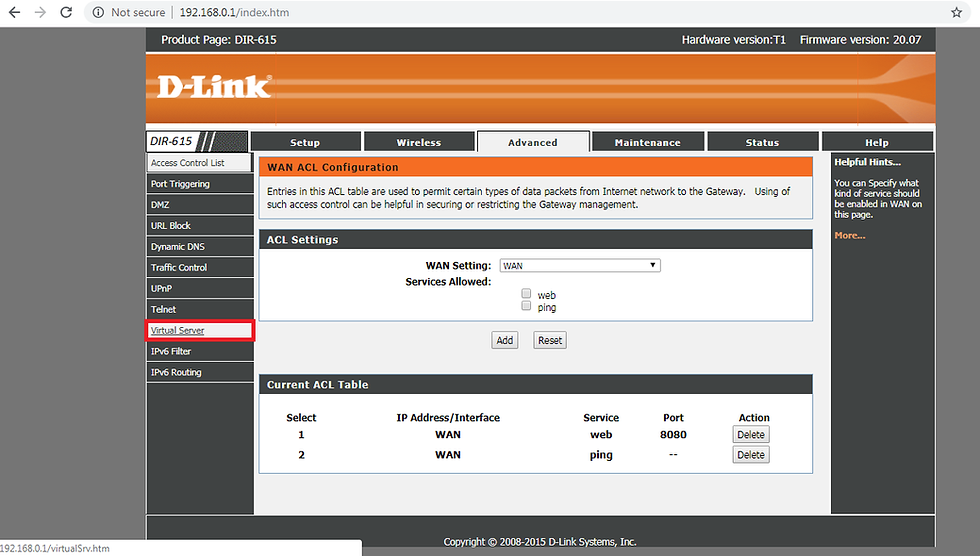
Task: Switch to the Wireless tab
Action: [x=419, y=142]
